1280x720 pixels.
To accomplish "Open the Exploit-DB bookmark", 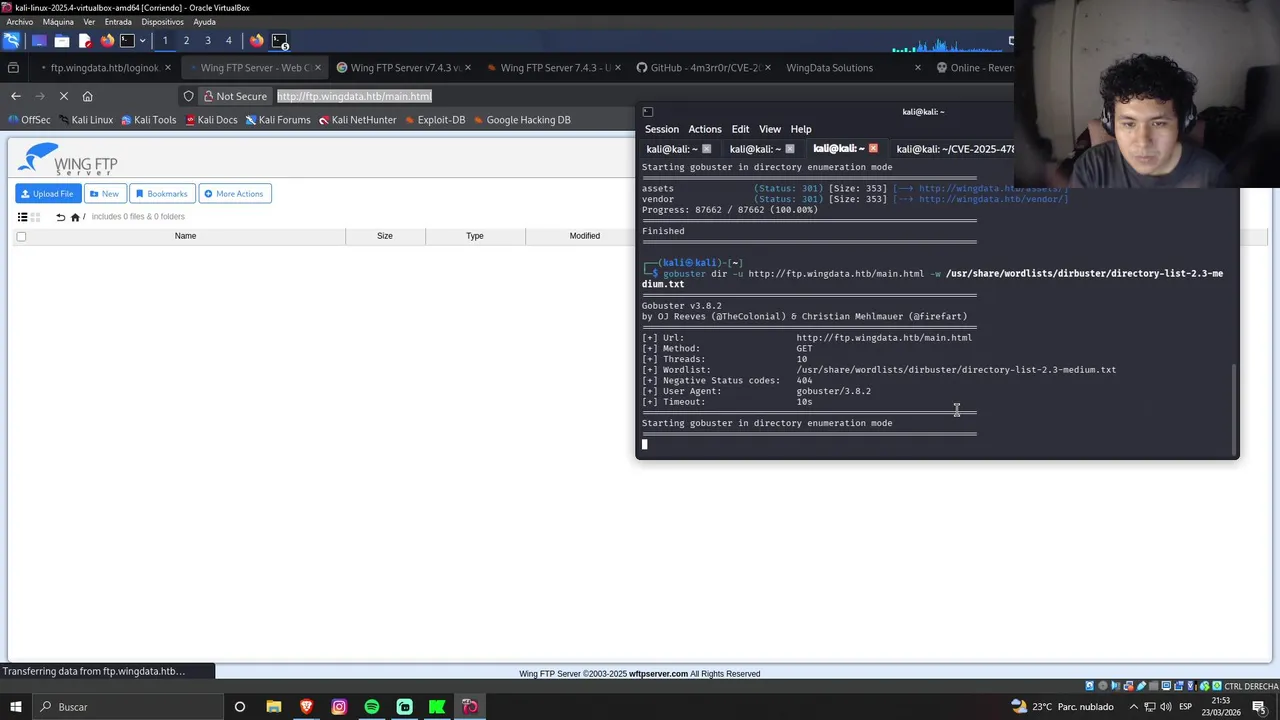I will (x=435, y=120).
